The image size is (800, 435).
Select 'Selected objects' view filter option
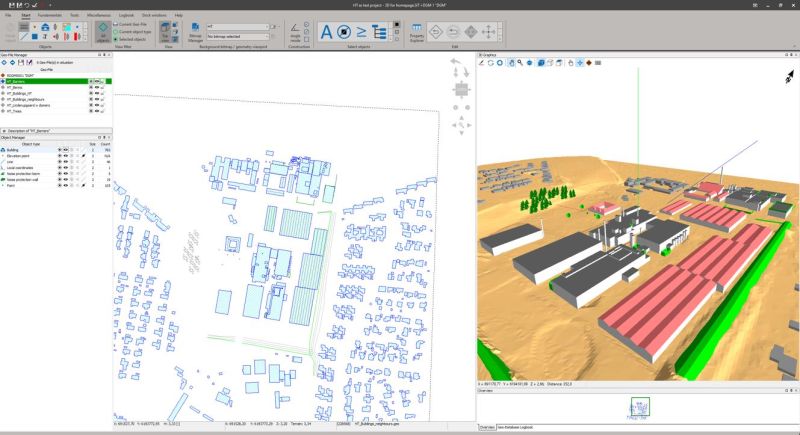[130, 39]
